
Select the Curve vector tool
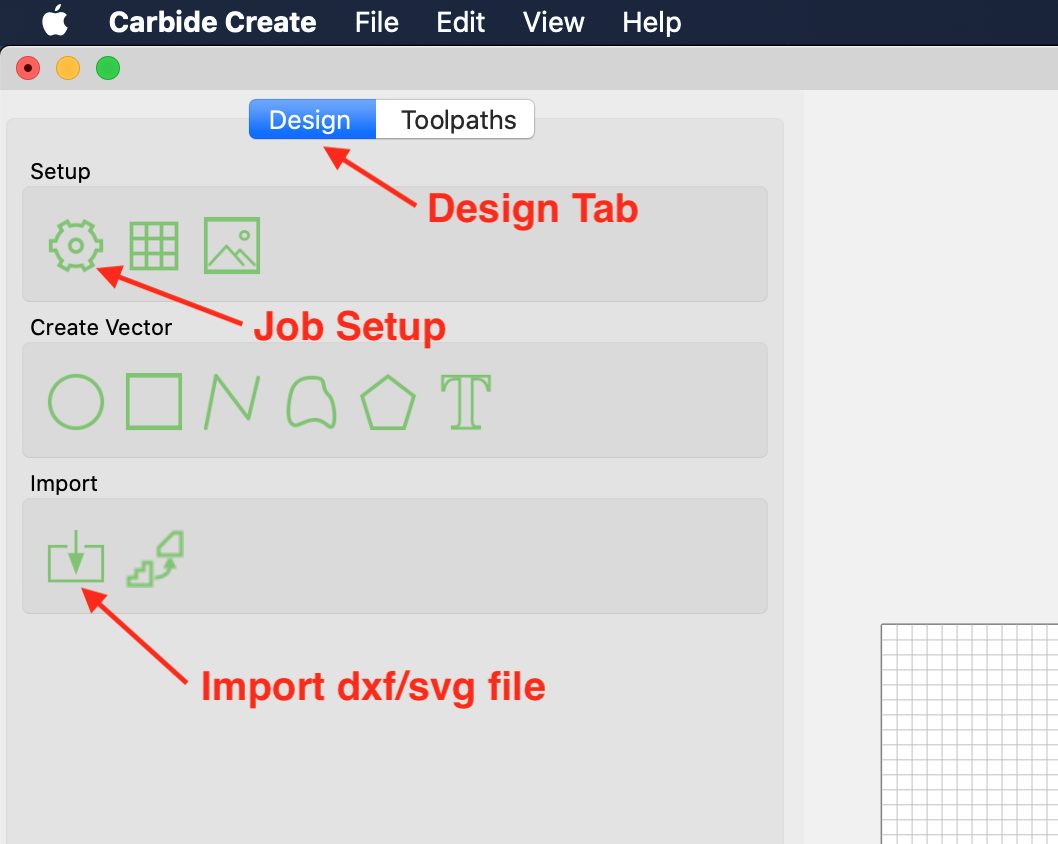tap(310, 401)
